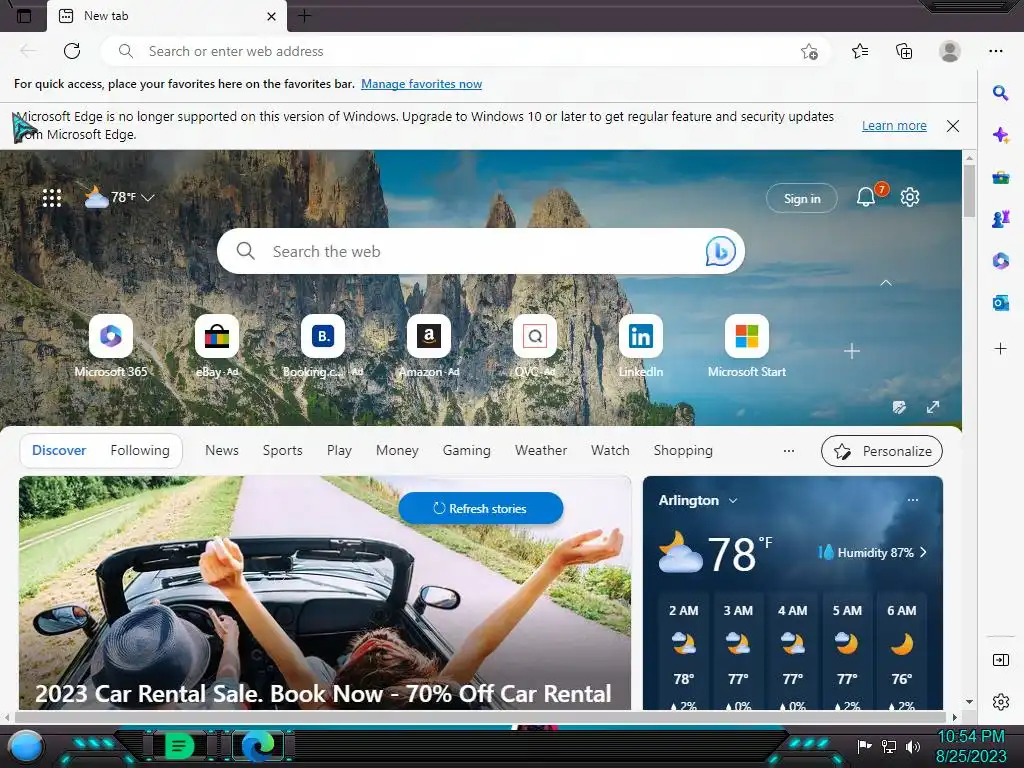1024x768 pixels.
Task: Expand the background image view arrows
Action: click(x=933, y=408)
